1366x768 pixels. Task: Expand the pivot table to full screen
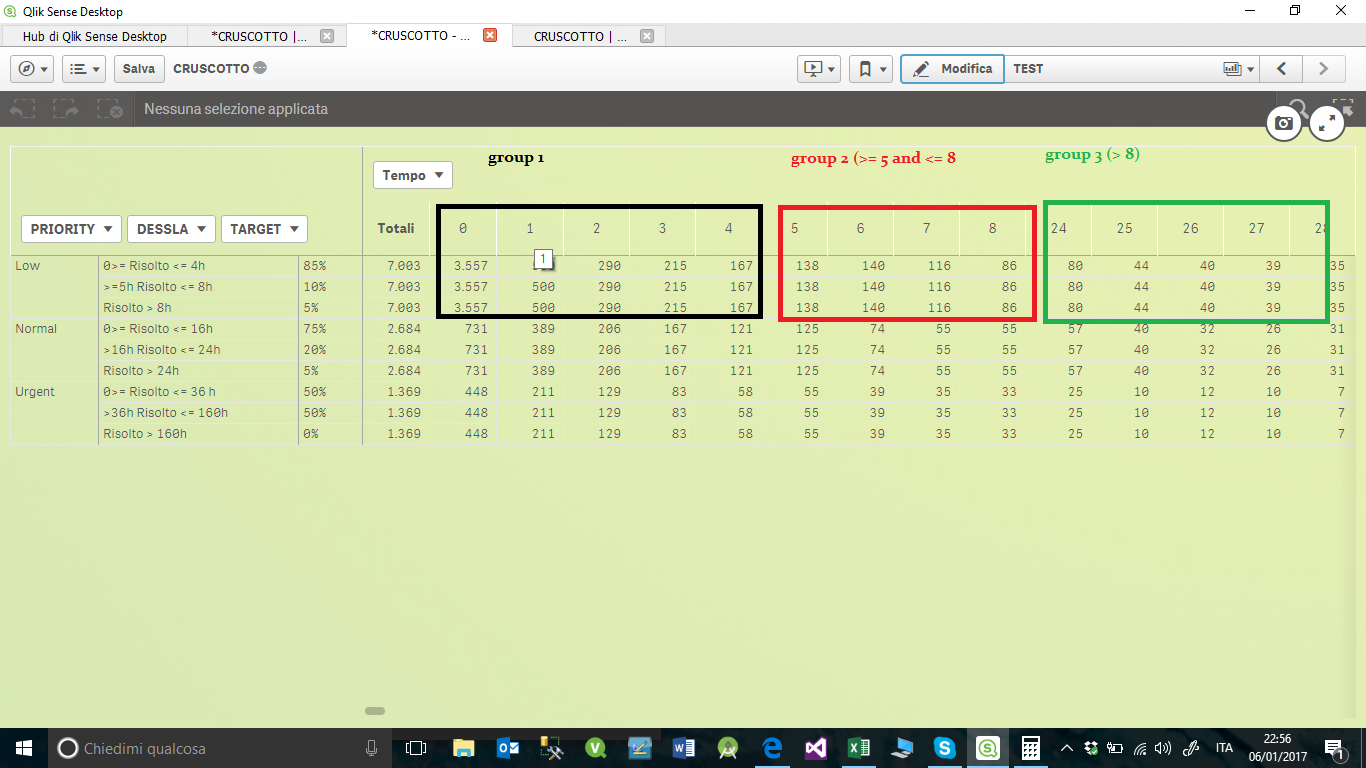pos(1327,124)
